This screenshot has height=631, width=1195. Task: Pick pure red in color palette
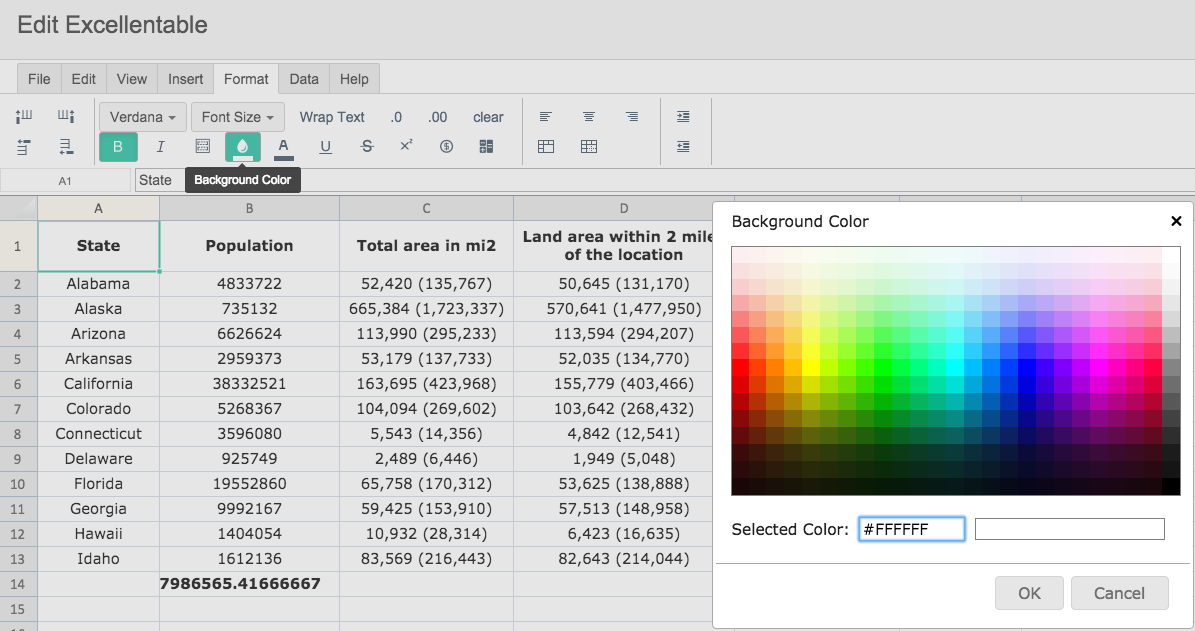click(740, 367)
